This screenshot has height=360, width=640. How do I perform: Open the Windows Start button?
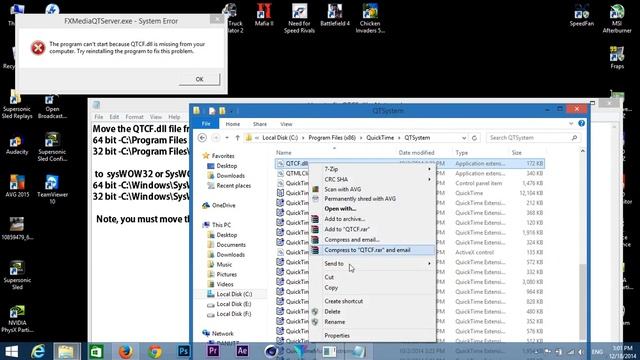pos(11,351)
